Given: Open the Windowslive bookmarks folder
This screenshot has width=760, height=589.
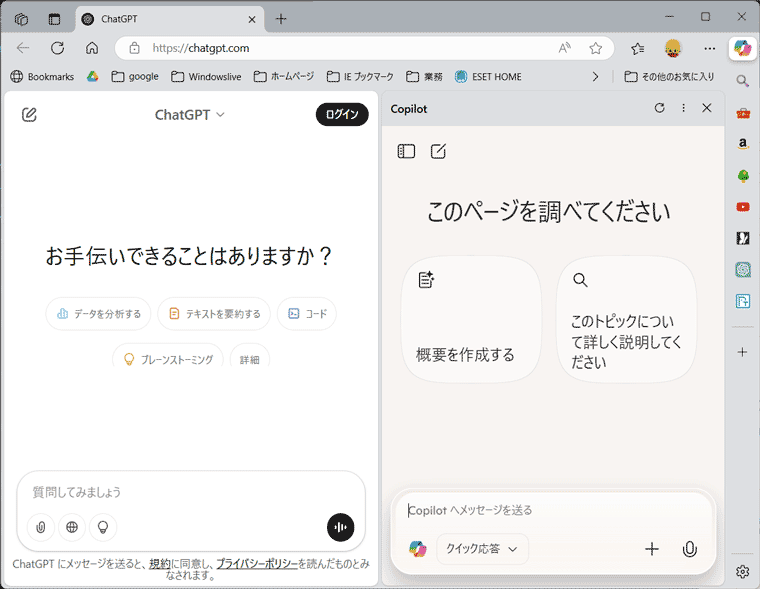Looking at the screenshot, I should click(206, 77).
